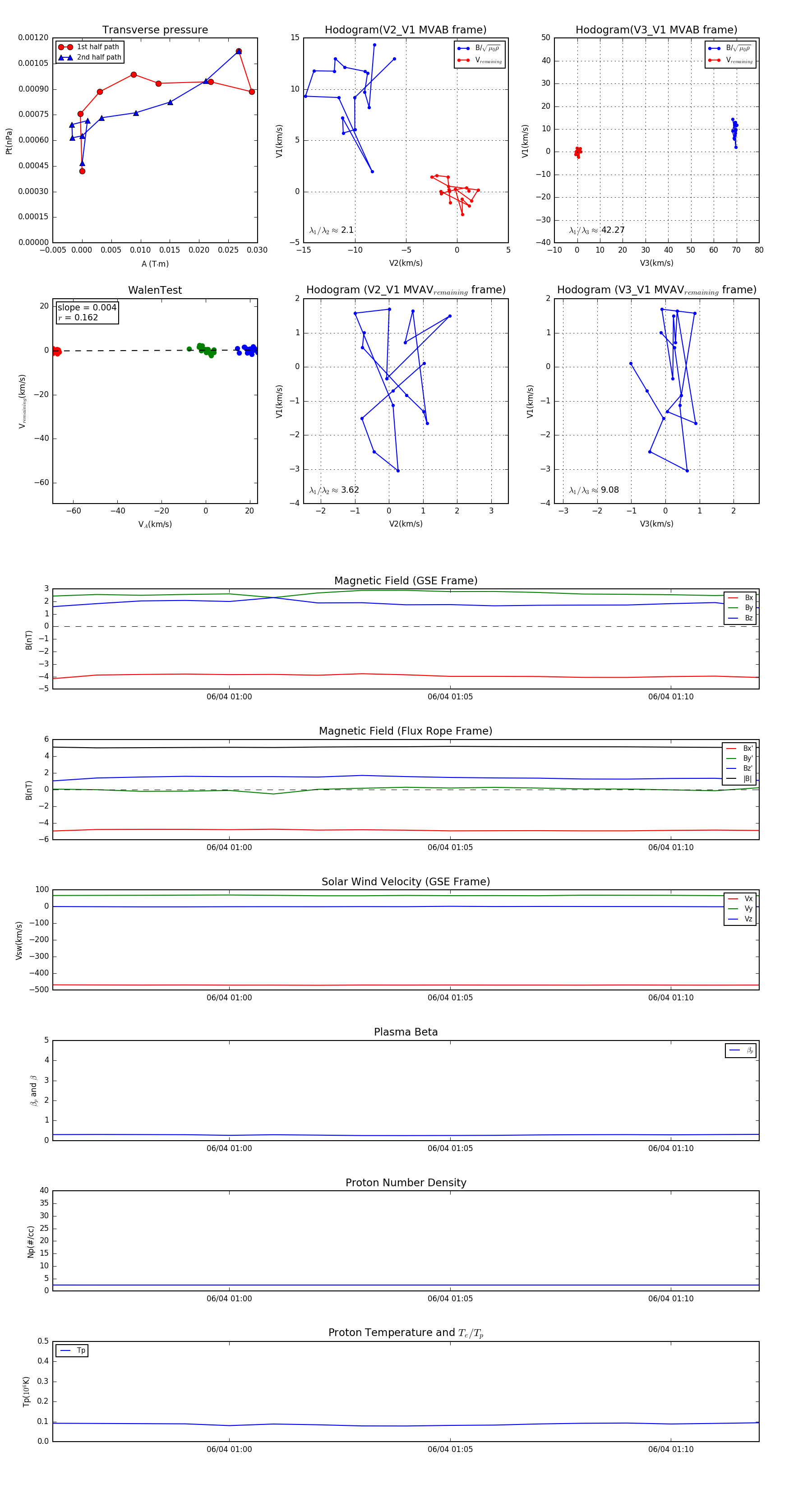This screenshot has height=1489, width=812.
Task: Click the "Tp(10⁶K)" y-axis label
Action: coord(26,1392)
